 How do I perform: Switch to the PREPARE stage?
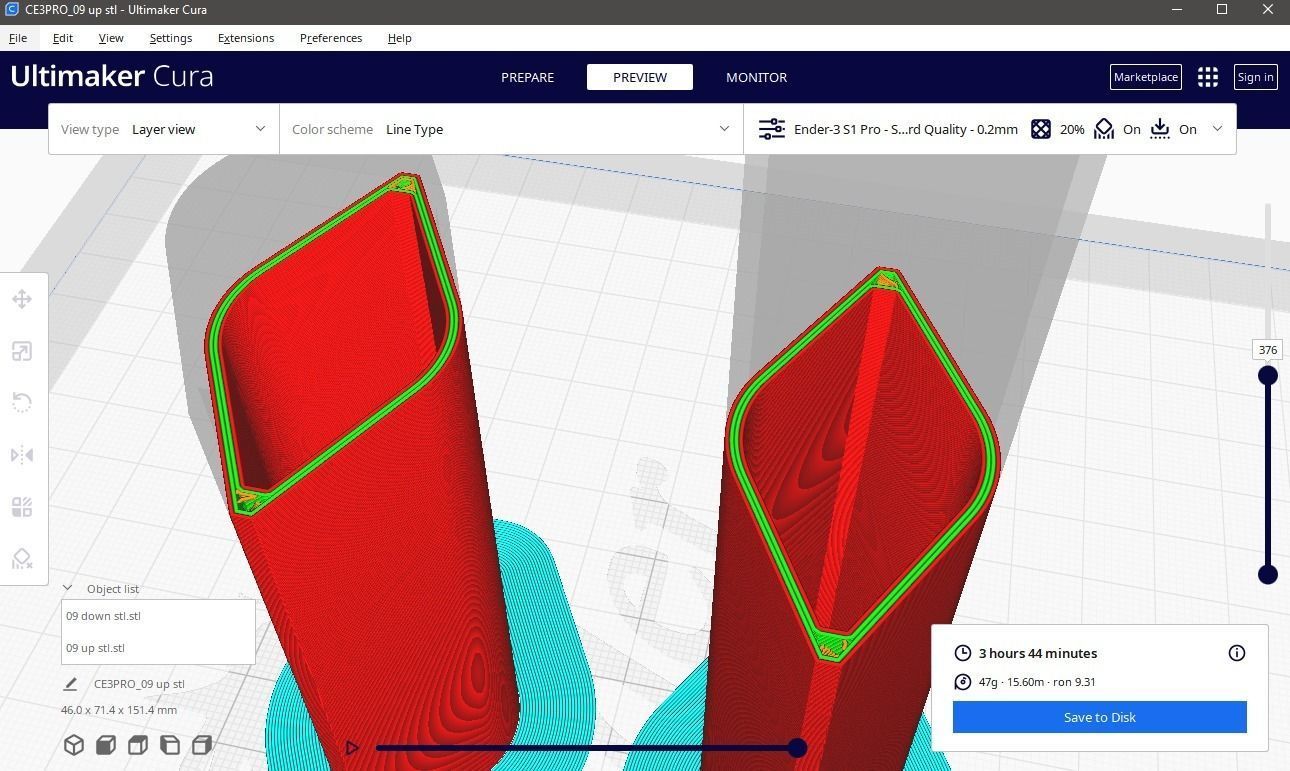(527, 77)
